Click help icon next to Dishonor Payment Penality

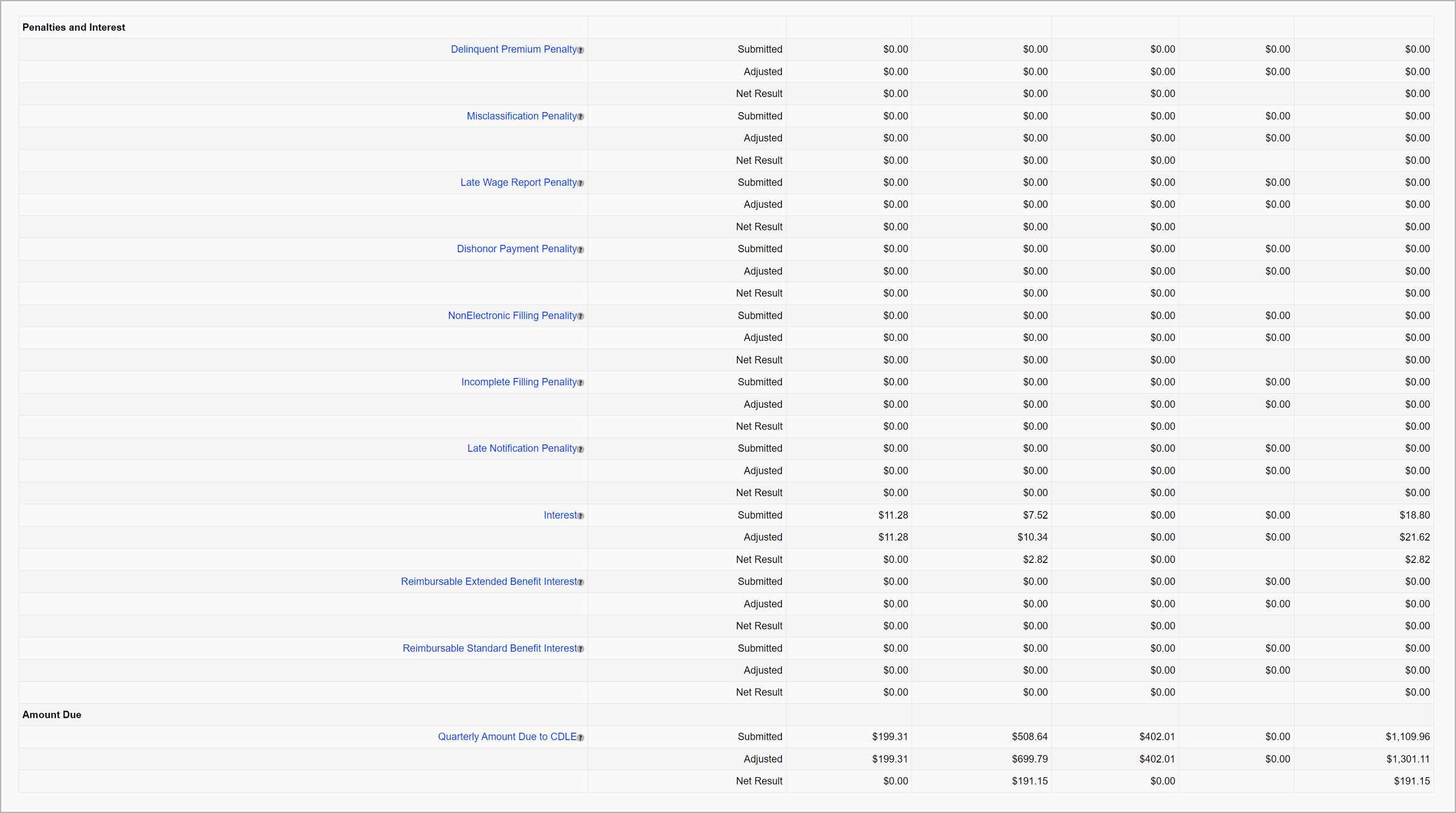pos(581,250)
